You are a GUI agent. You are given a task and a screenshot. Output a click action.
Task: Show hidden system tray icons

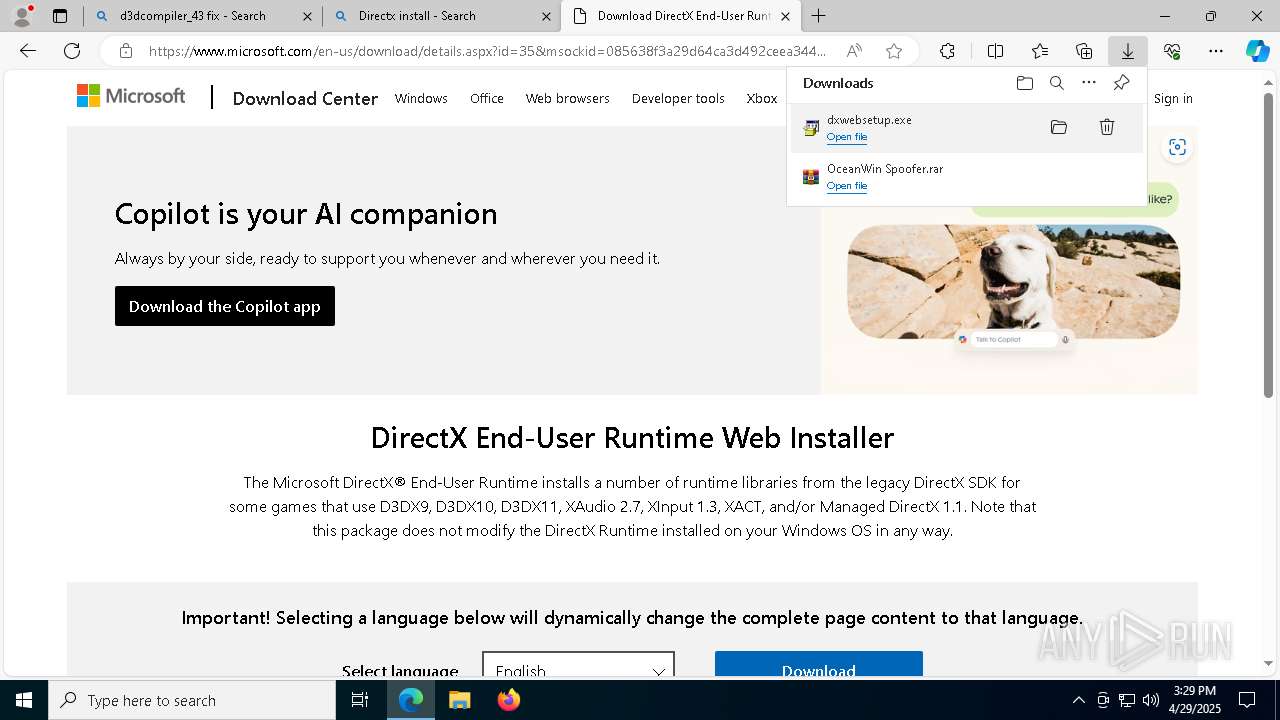[x=1078, y=700]
